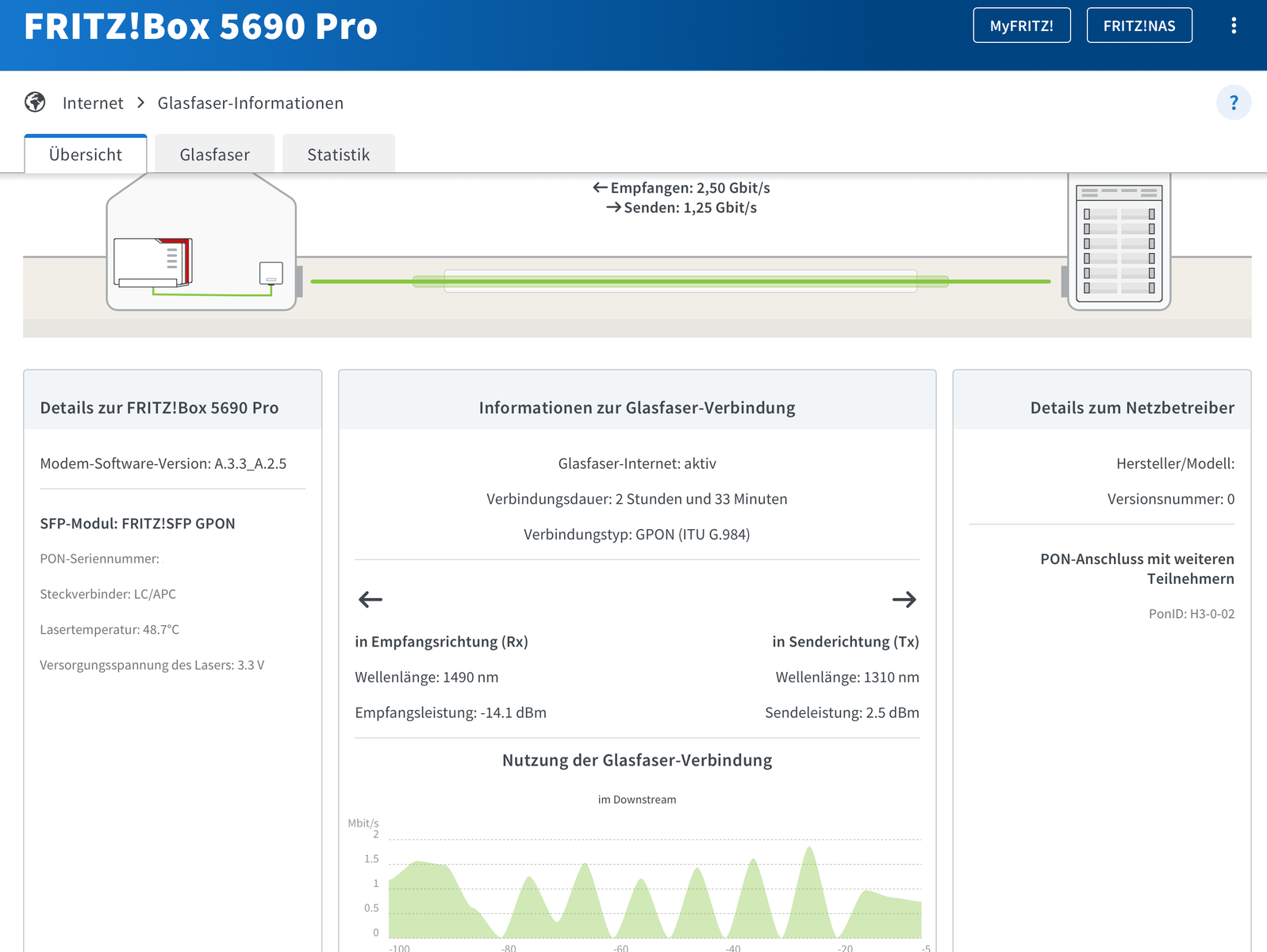Select the Übersicht tab
1267x952 pixels.
click(x=86, y=154)
